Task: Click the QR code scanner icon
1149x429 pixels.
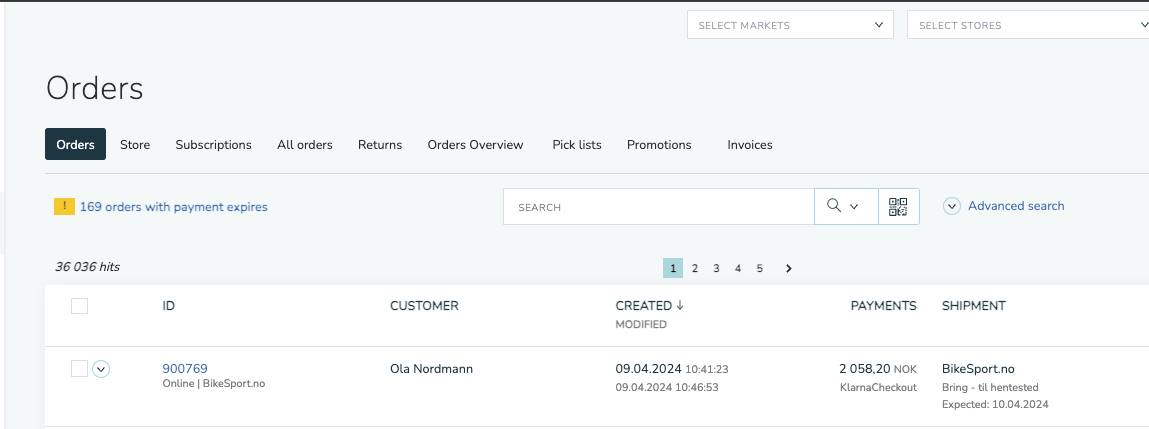Action: 898,207
